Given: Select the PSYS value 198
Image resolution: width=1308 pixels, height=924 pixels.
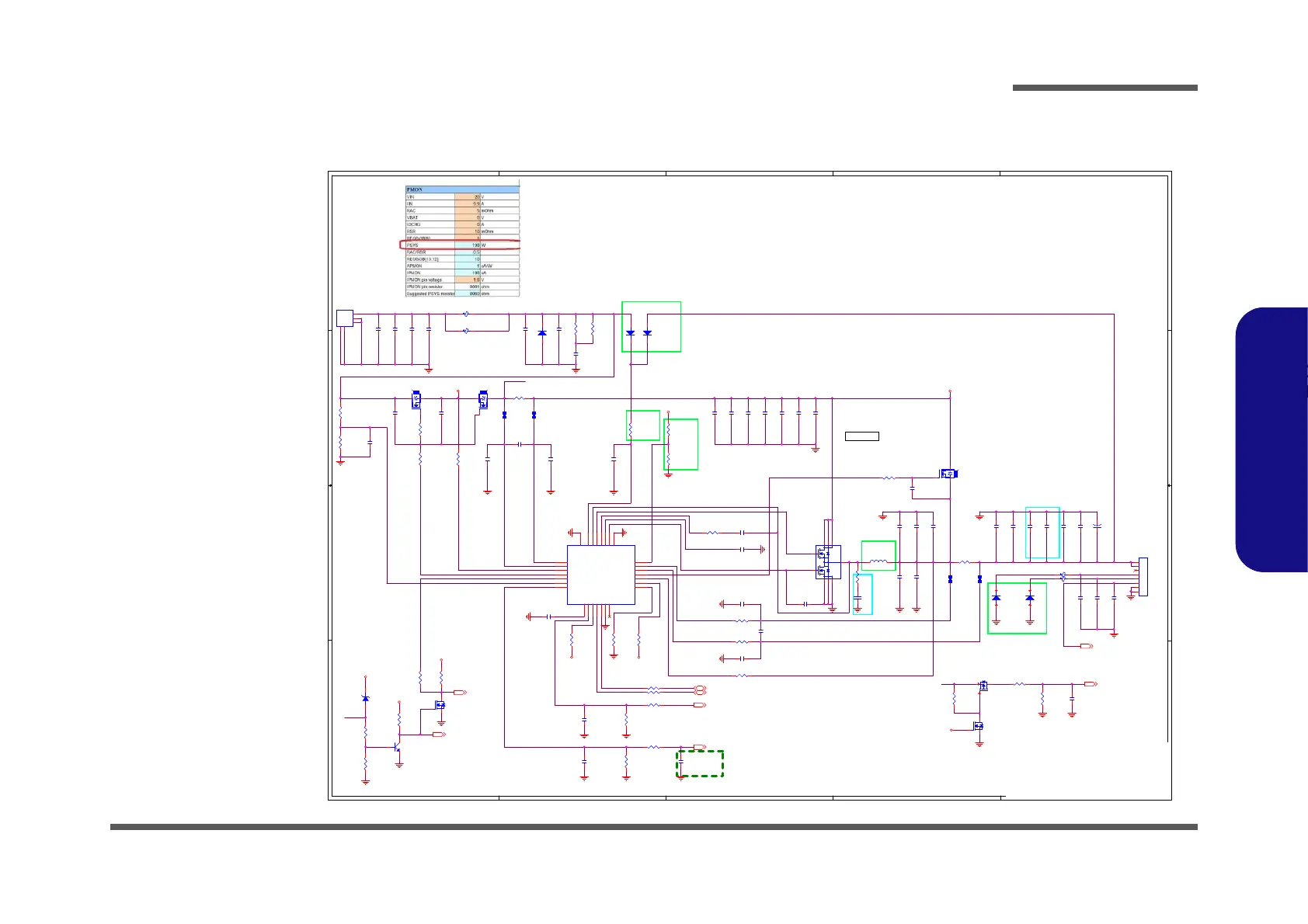Looking at the screenshot, I should pyautogui.click(x=468, y=245).
